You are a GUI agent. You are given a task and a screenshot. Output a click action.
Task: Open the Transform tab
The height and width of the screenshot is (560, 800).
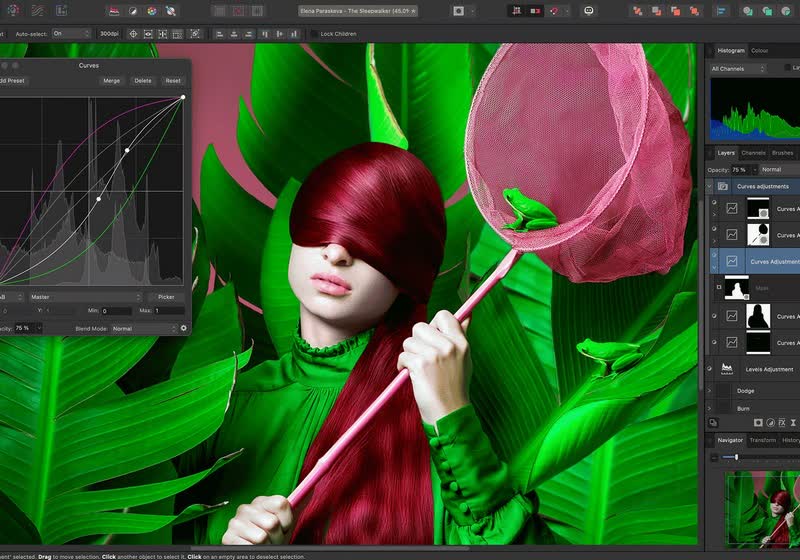pyautogui.click(x=762, y=440)
